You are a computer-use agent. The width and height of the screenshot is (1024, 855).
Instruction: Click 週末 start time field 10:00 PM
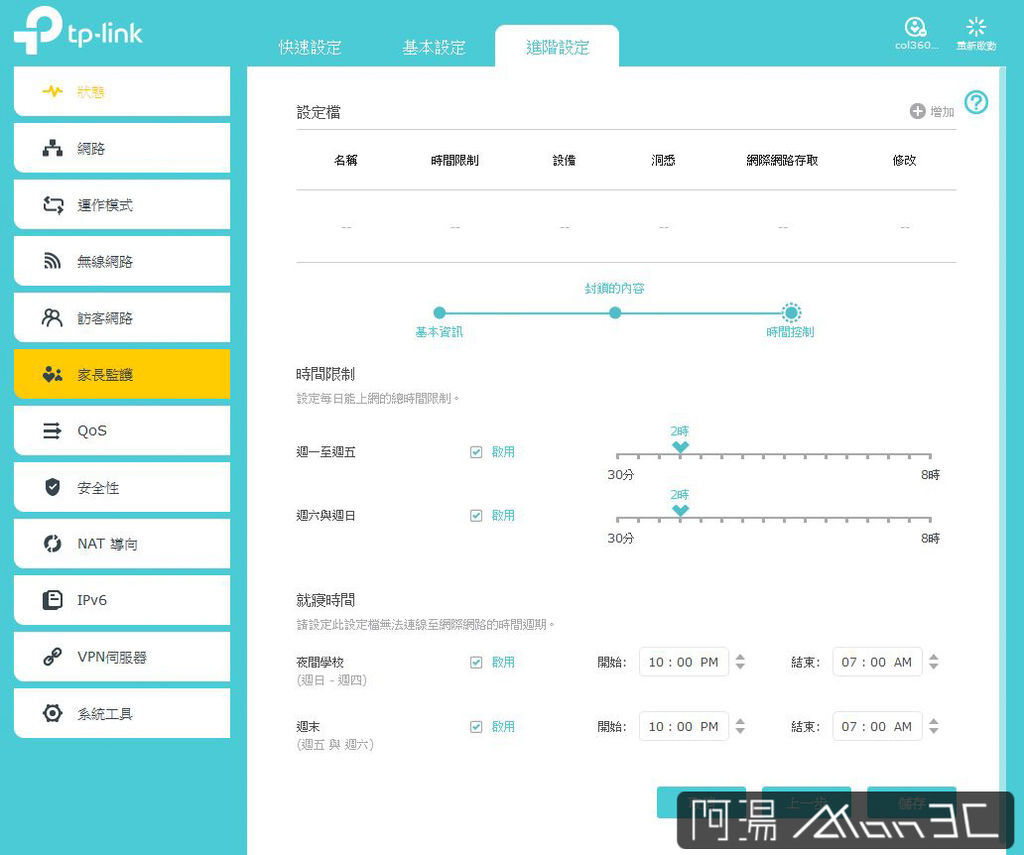(684, 726)
